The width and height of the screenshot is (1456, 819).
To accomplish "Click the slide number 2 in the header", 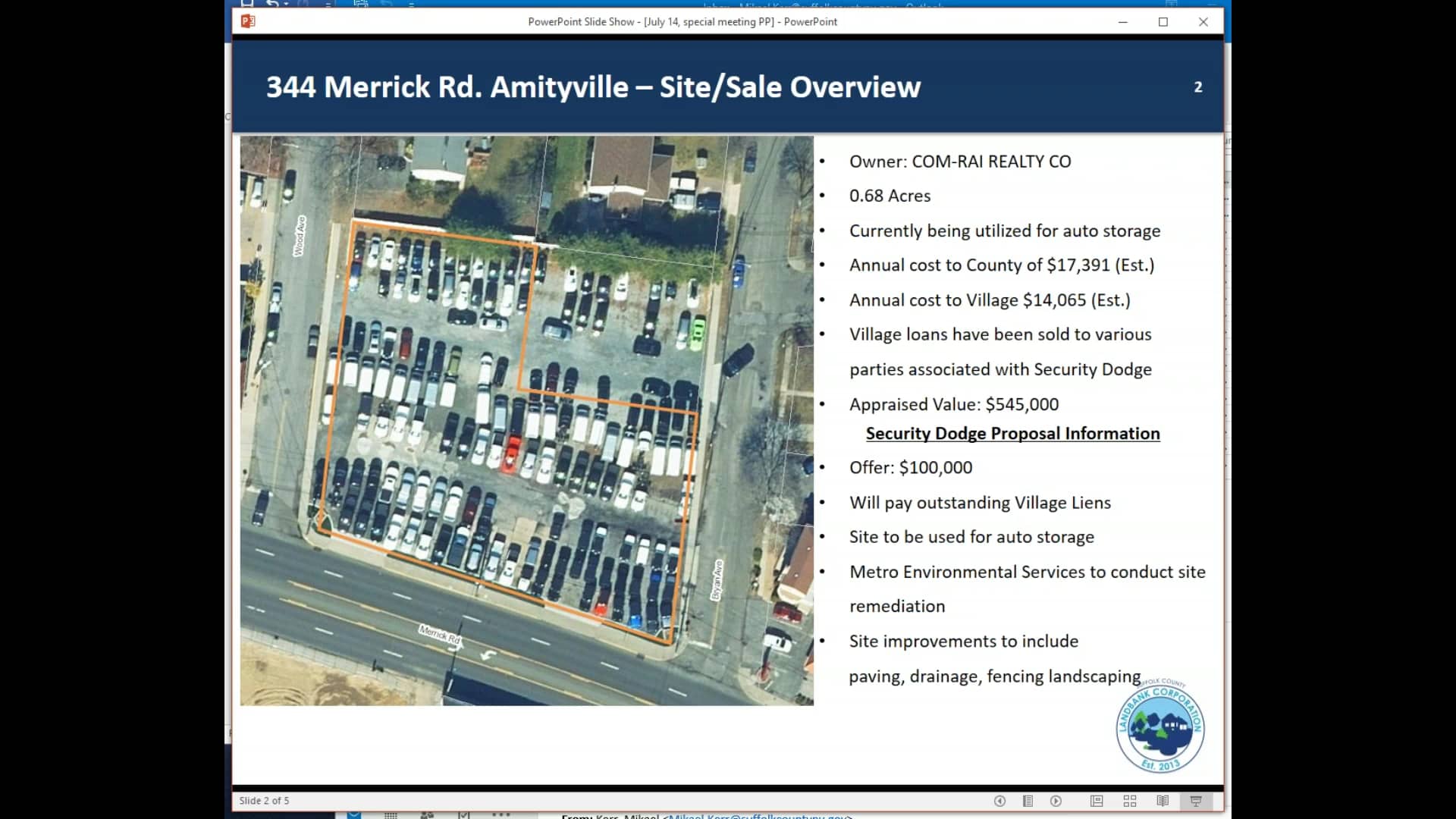I will pyautogui.click(x=1198, y=87).
